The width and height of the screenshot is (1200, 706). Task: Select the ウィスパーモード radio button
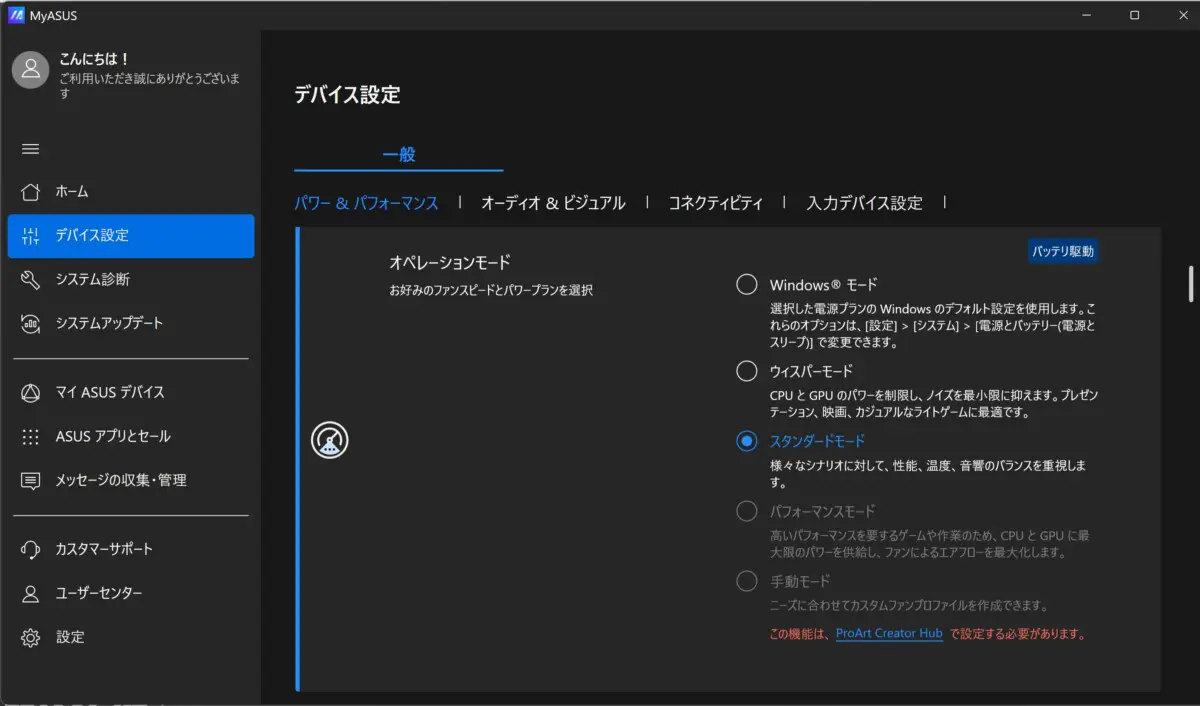coord(747,371)
